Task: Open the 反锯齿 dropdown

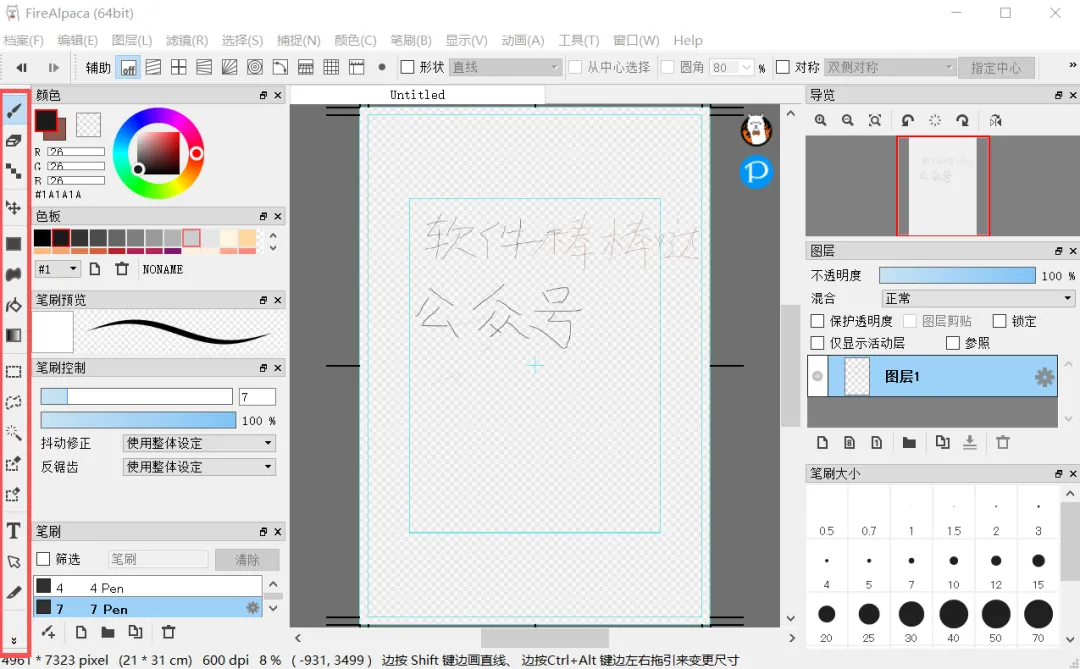Action: pyautogui.click(x=199, y=466)
